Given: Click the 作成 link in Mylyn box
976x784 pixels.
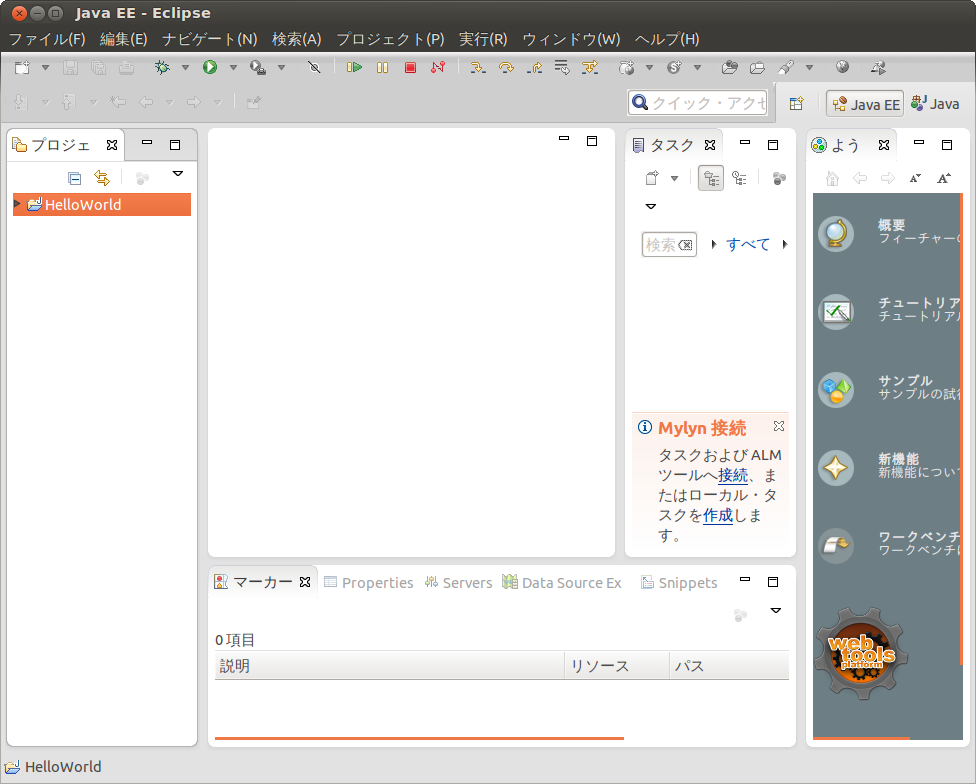Looking at the screenshot, I should [718, 515].
